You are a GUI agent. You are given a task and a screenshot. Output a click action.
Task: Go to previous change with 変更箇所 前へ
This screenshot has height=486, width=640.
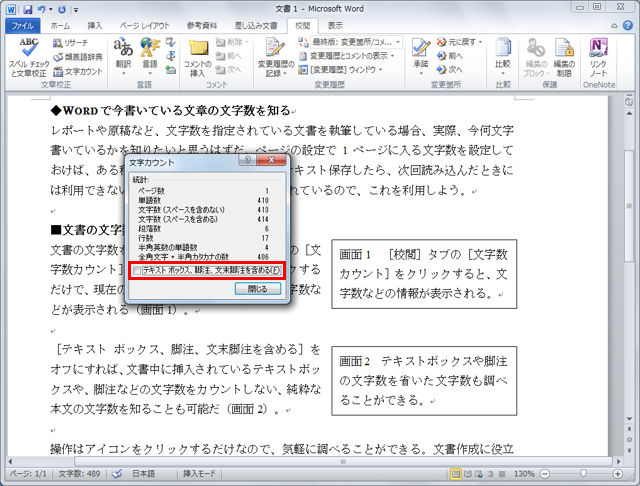tap(449, 56)
